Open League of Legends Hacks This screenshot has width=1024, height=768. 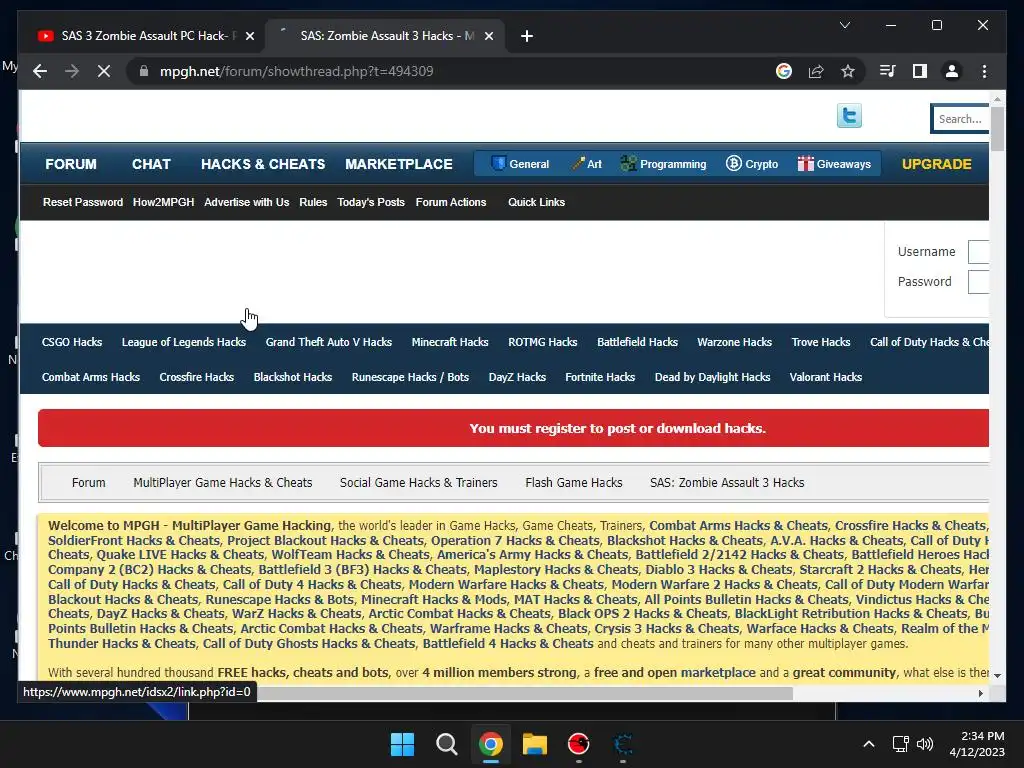[184, 342]
